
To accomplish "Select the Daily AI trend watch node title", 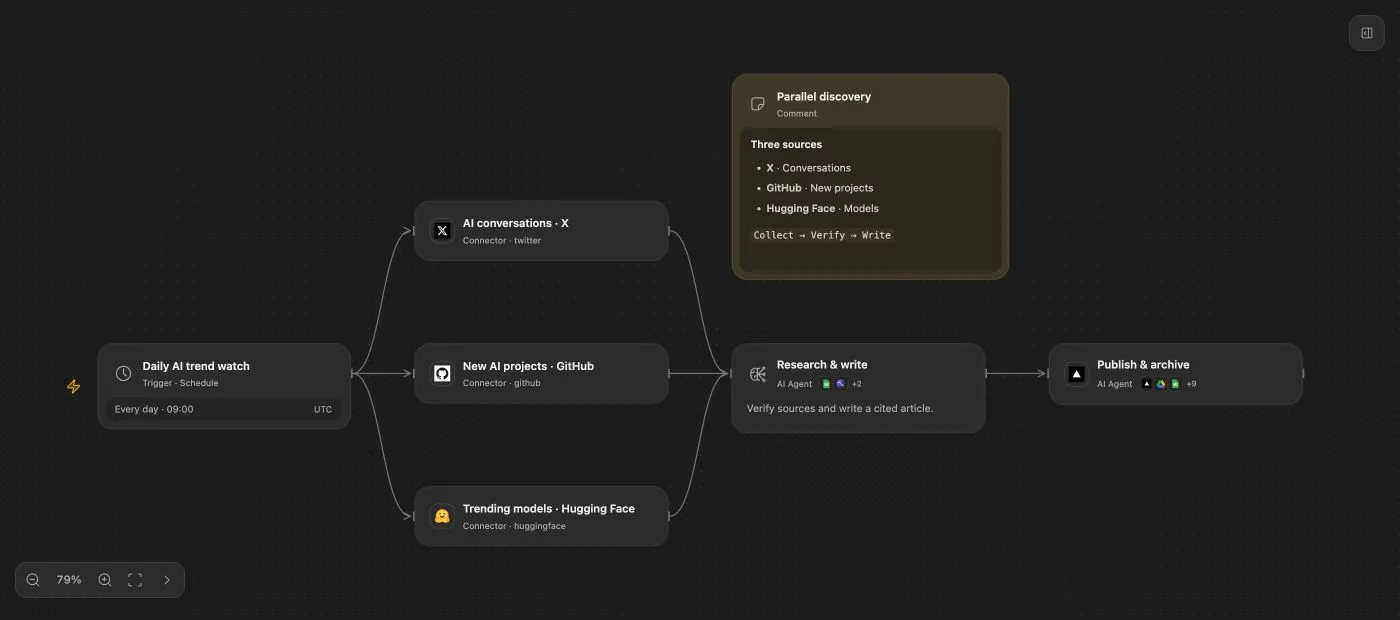I will click(196, 366).
